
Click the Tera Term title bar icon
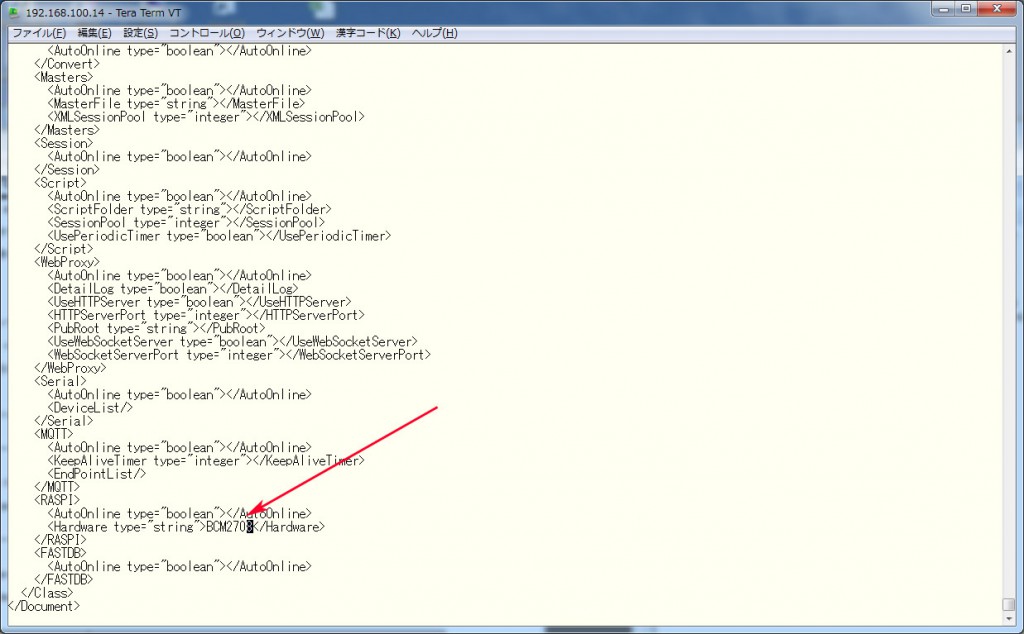tap(13, 12)
